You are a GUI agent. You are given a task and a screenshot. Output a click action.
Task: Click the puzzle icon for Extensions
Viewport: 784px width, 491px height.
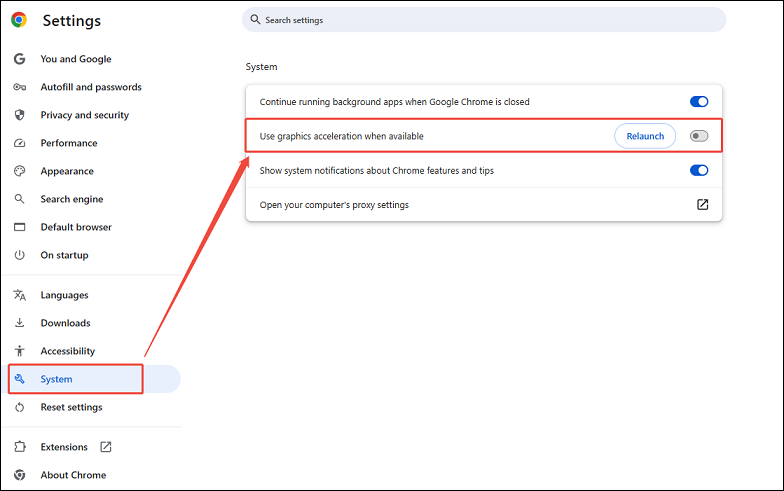coord(20,446)
